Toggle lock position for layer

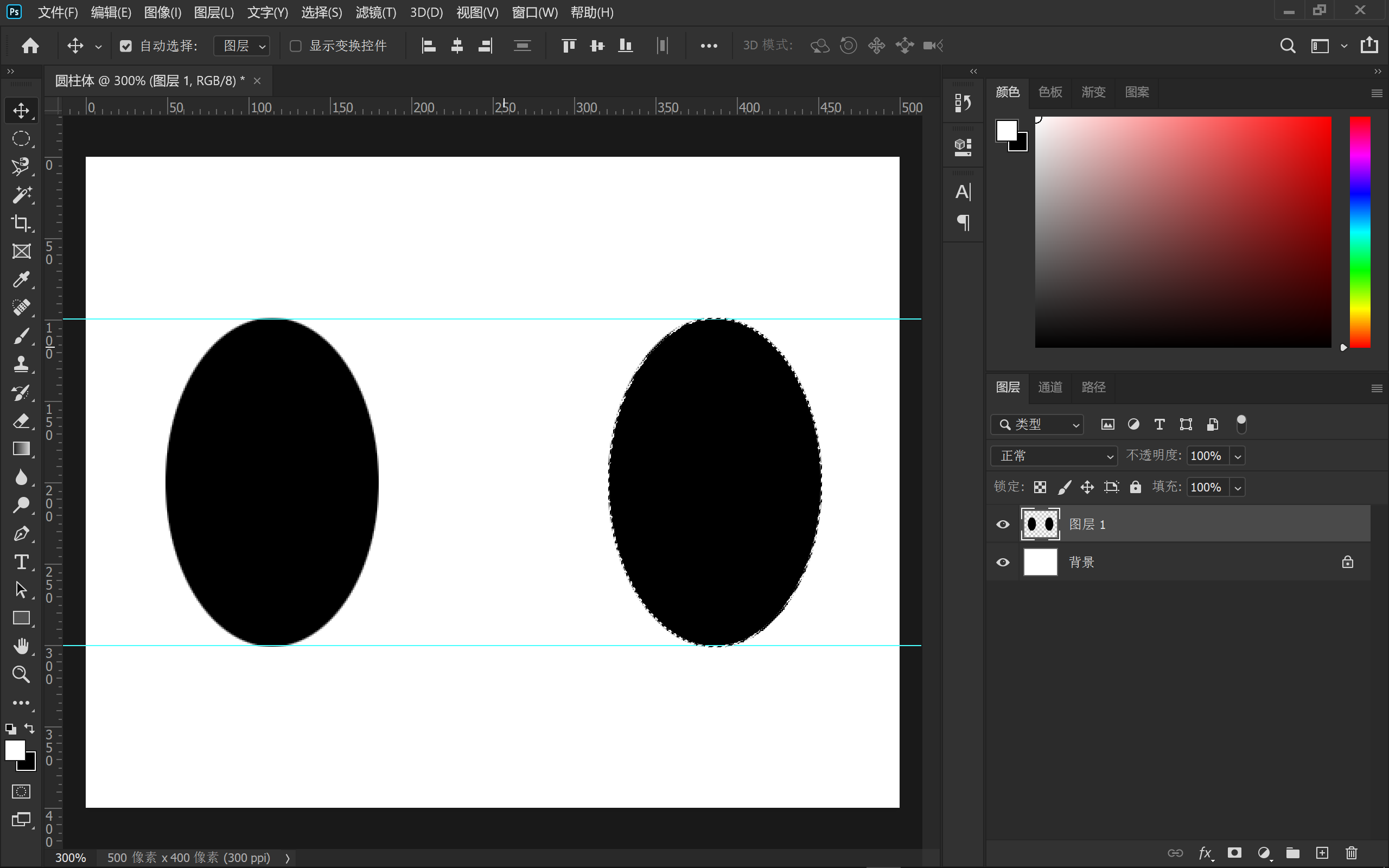(x=1087, y=487)
